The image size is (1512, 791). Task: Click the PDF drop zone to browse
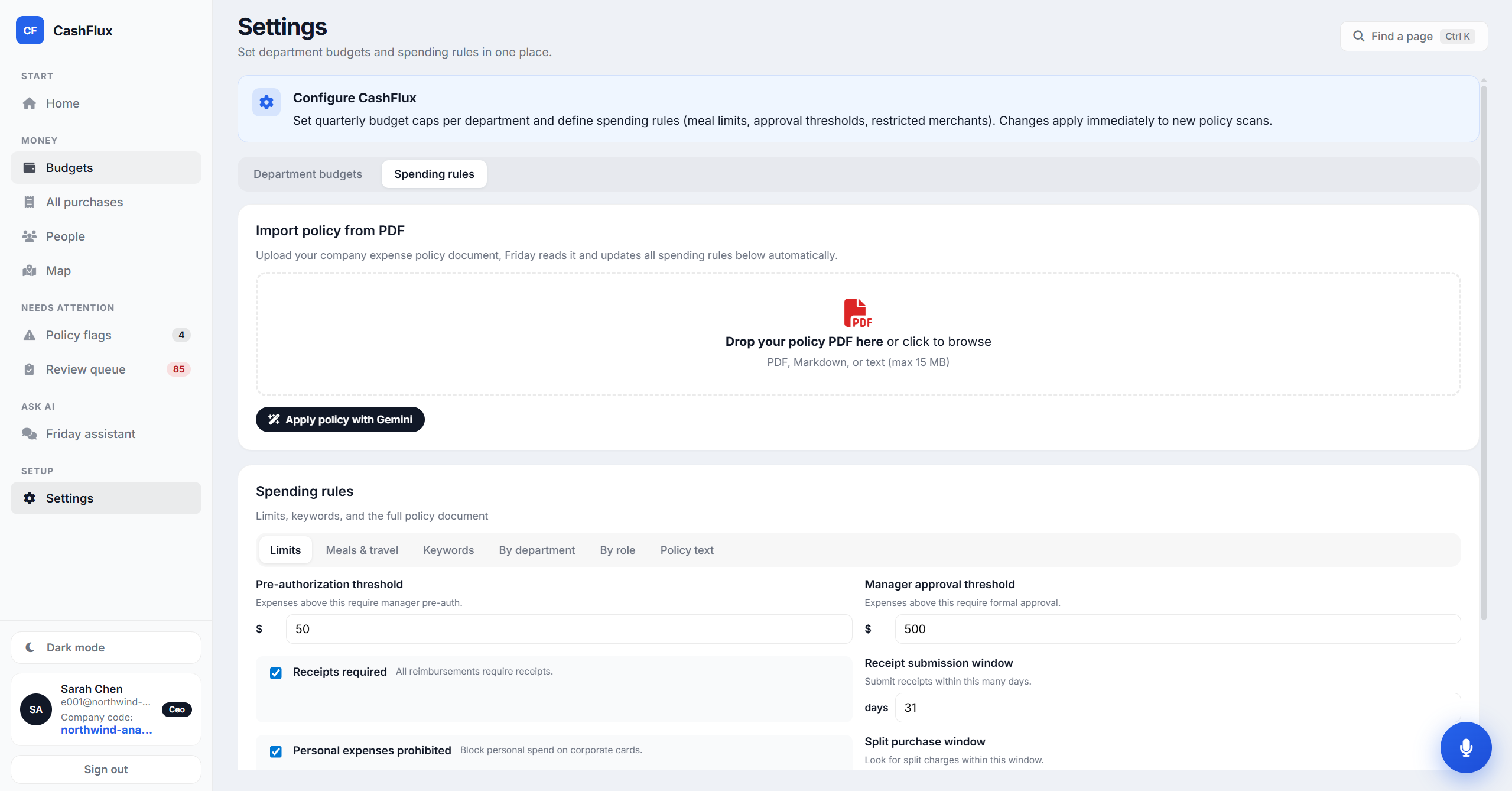858,334
